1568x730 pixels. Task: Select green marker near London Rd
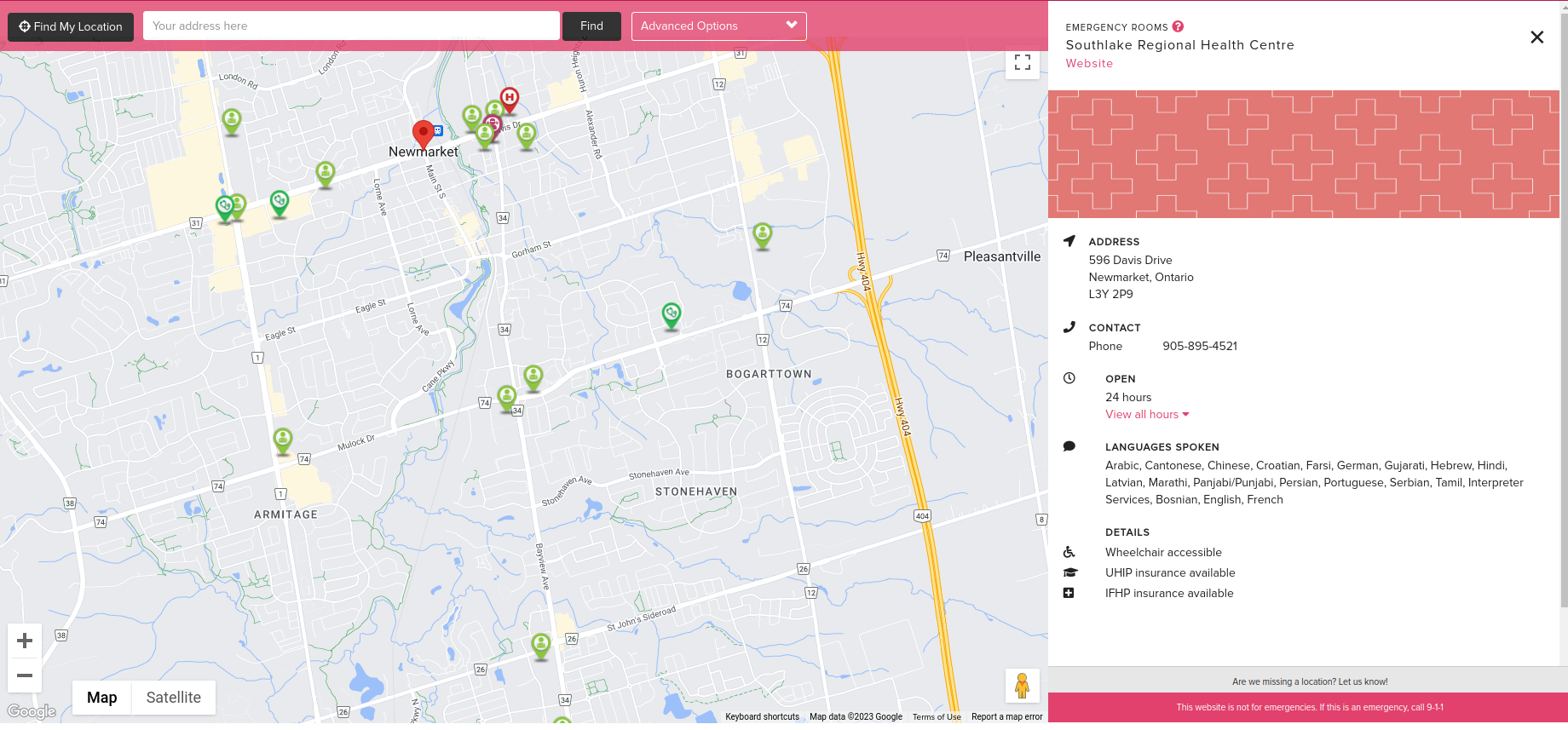tap(232, 121)
